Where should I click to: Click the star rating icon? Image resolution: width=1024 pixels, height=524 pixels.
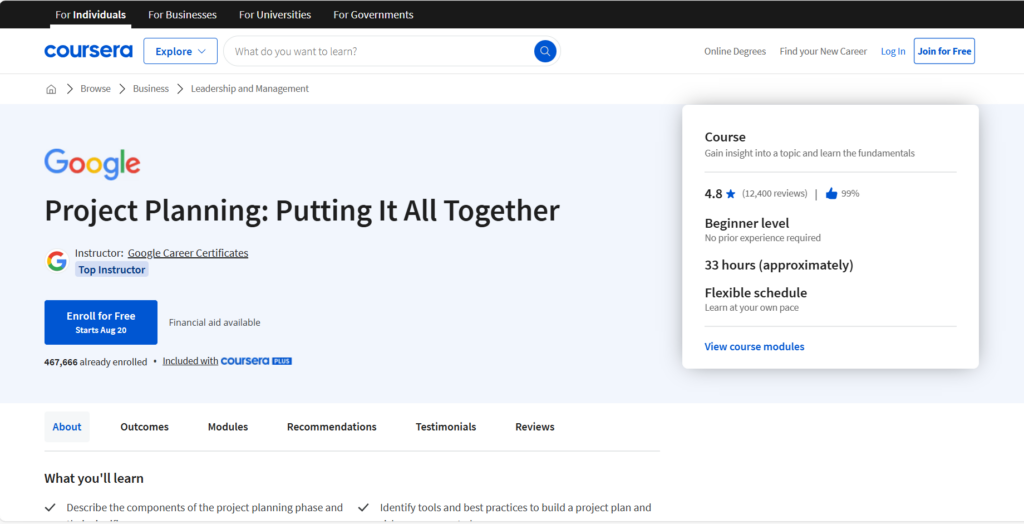coord(730,194)
